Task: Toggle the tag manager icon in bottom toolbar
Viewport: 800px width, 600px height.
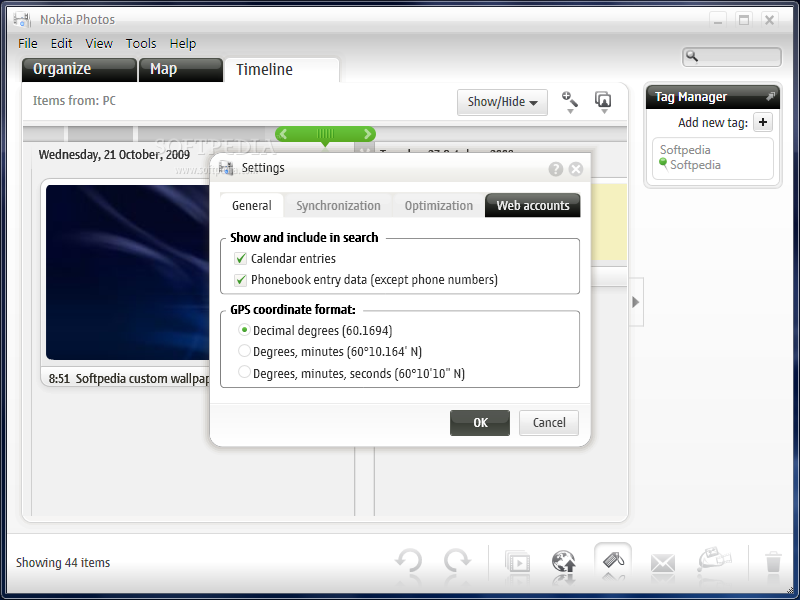Action: [x=613, y=561]
